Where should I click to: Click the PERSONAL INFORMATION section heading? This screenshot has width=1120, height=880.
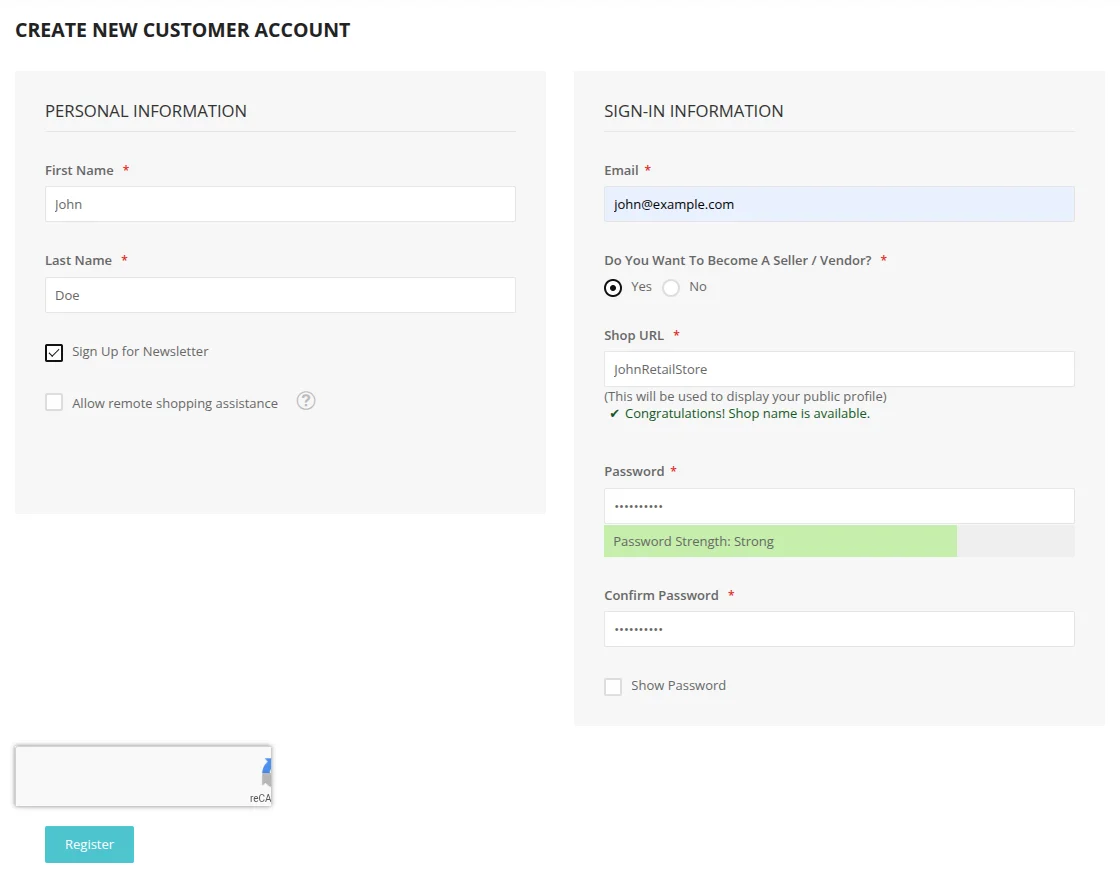click(x=145, y=111)
